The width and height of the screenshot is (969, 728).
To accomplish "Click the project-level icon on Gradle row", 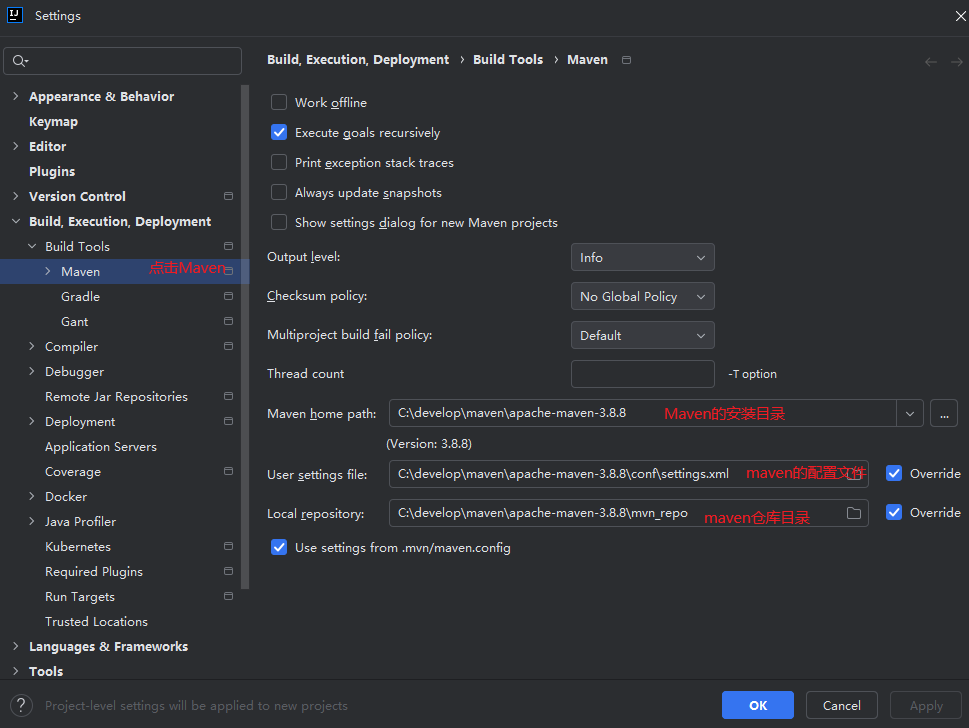I will click(228, 296).
